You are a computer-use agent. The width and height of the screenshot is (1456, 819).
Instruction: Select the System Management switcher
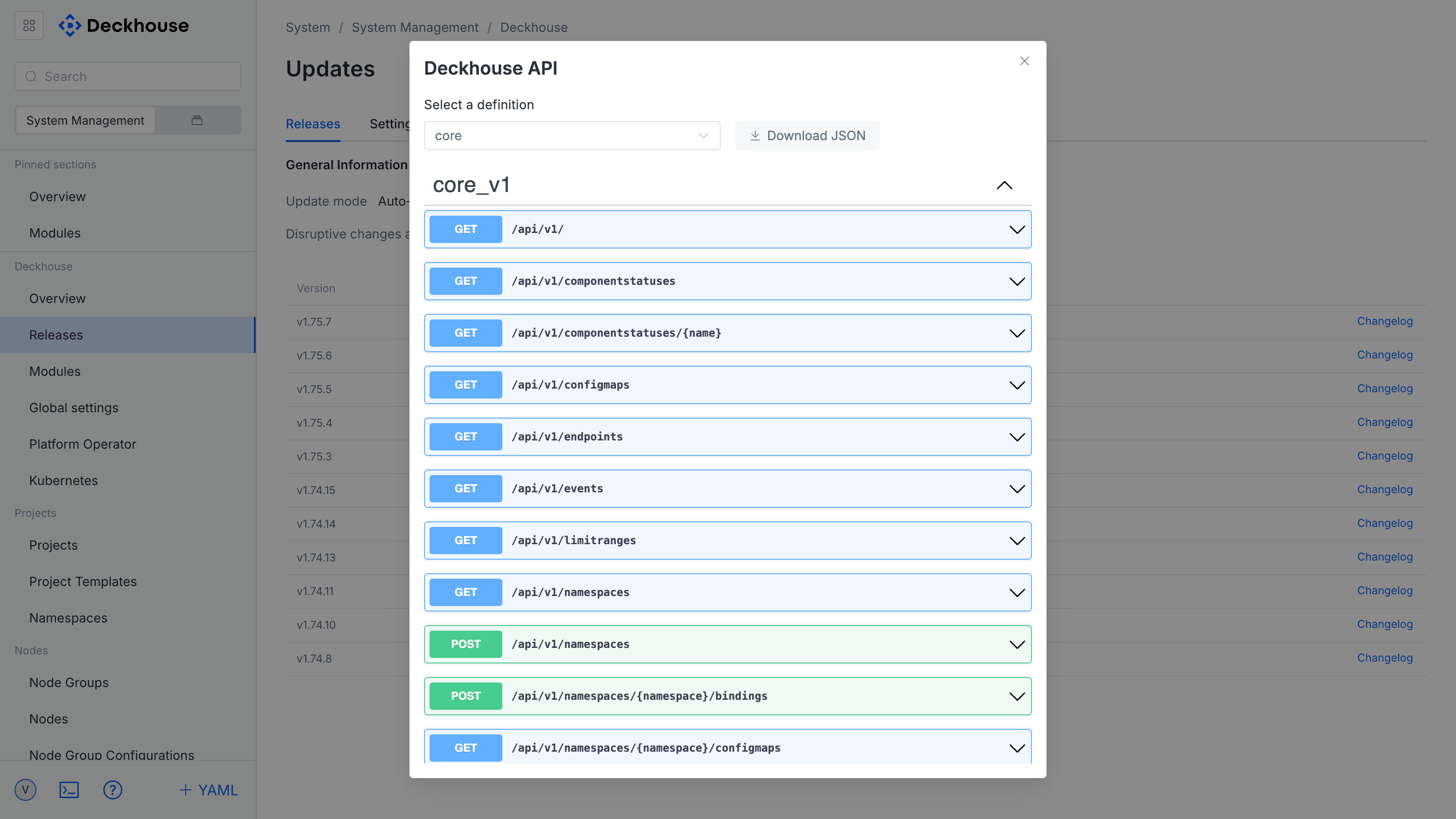coord(86,121)
